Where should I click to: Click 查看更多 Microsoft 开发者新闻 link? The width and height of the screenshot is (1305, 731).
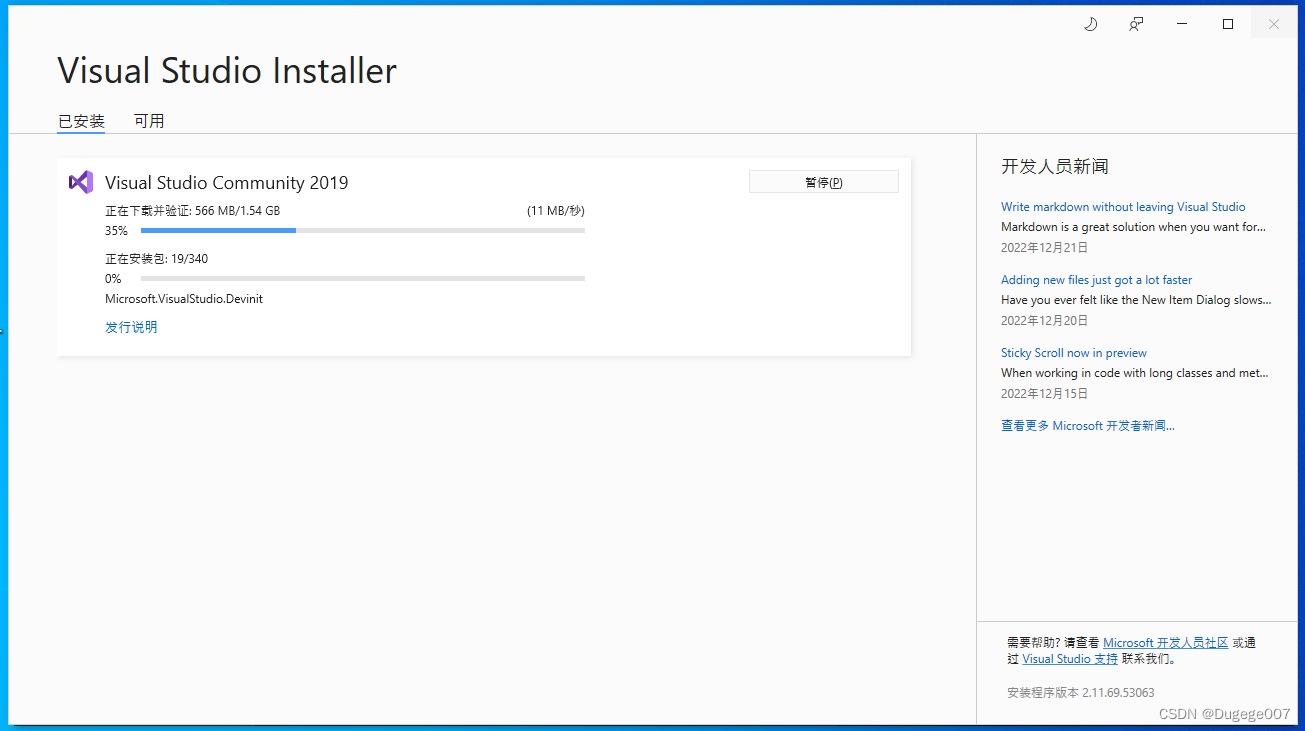click(x=1088, y=426)
